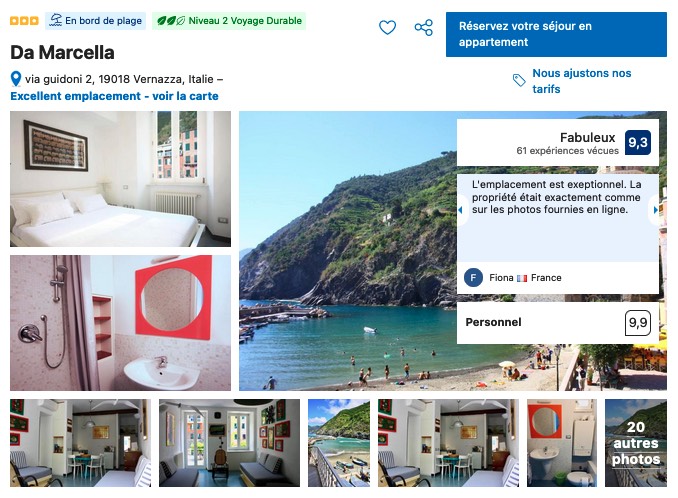Open Excellent emplacement - voir la carte link
Screen dimensions: 678x498
[115, 96]
